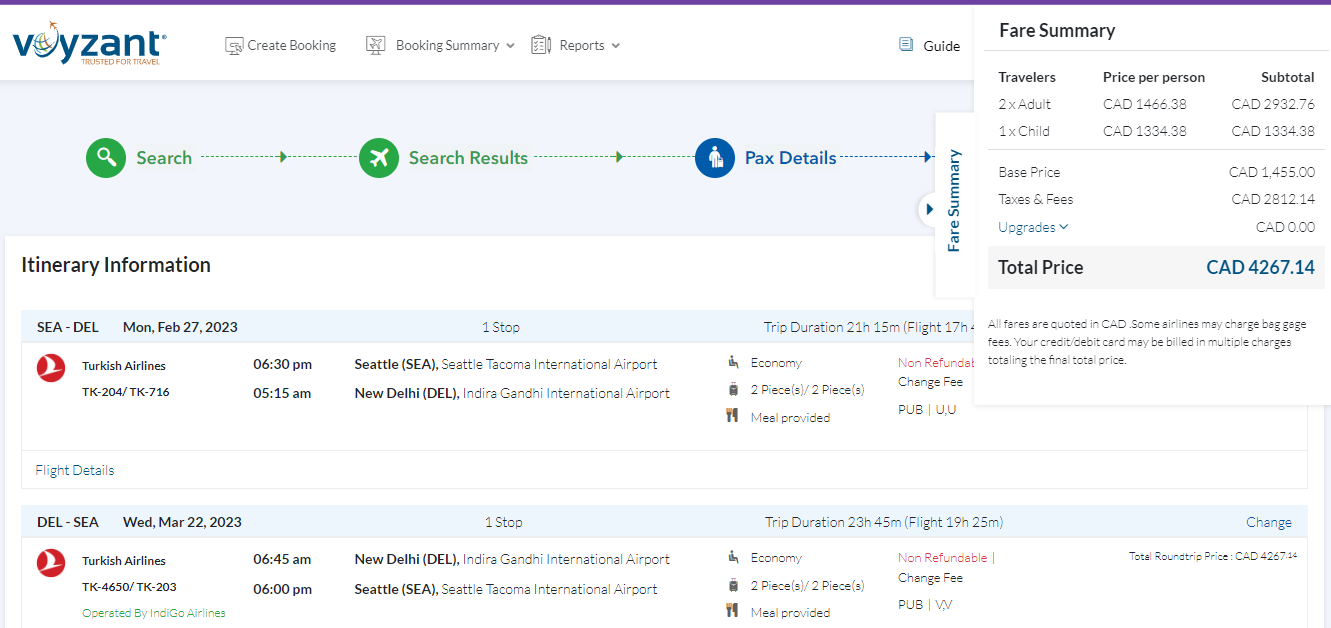Click the Voyzant logo
Screen dimensions: 1331x628
(x=89, y=46)
